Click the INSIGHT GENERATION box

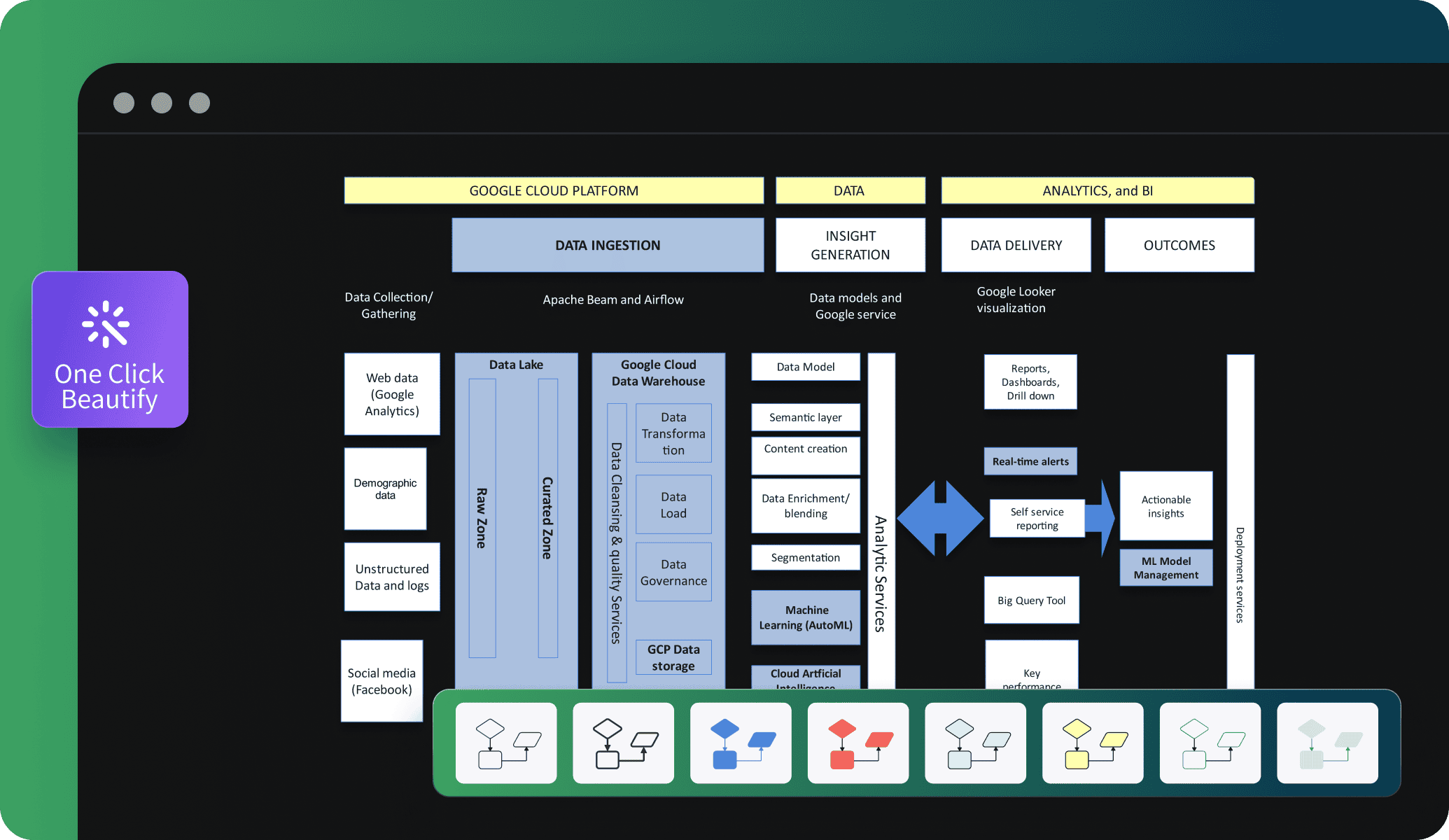click(x=850, y=245)
